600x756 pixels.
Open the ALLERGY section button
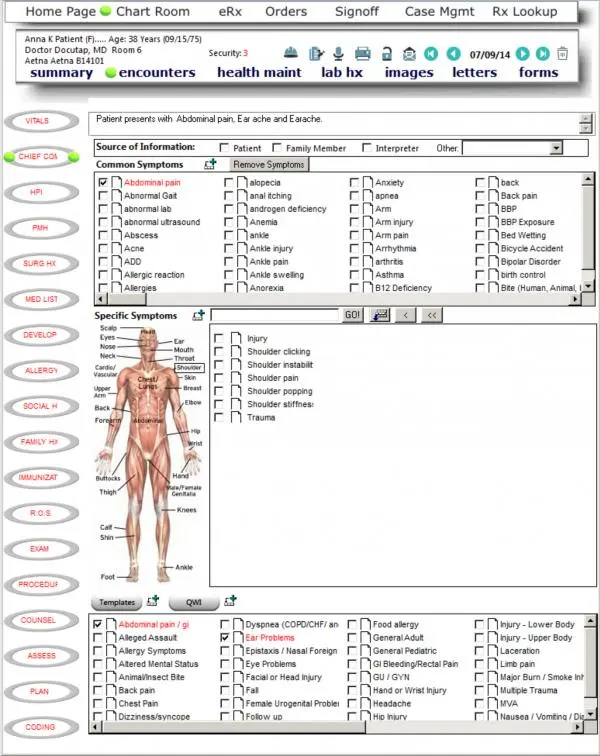click(41, 371)
